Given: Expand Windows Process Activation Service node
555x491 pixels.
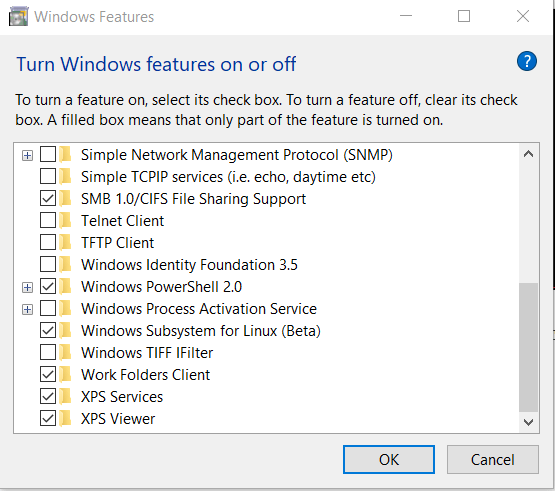Looking at the screenshot, I should 27,309.
